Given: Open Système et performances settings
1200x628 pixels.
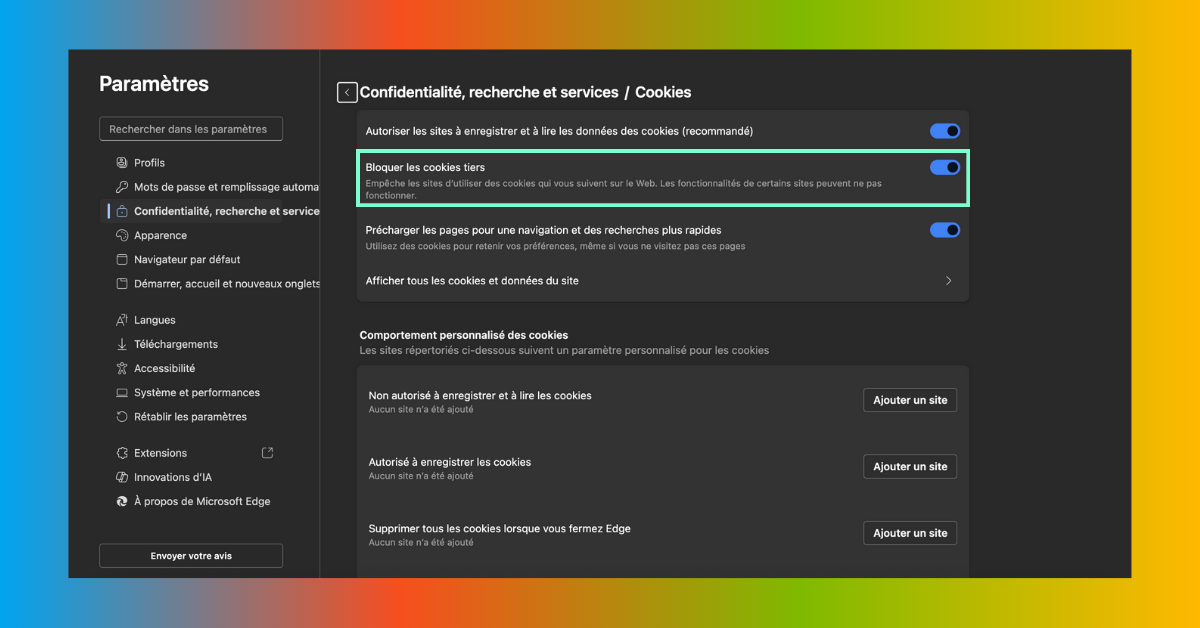Looking at the screenshot, I should coord(196,393).
